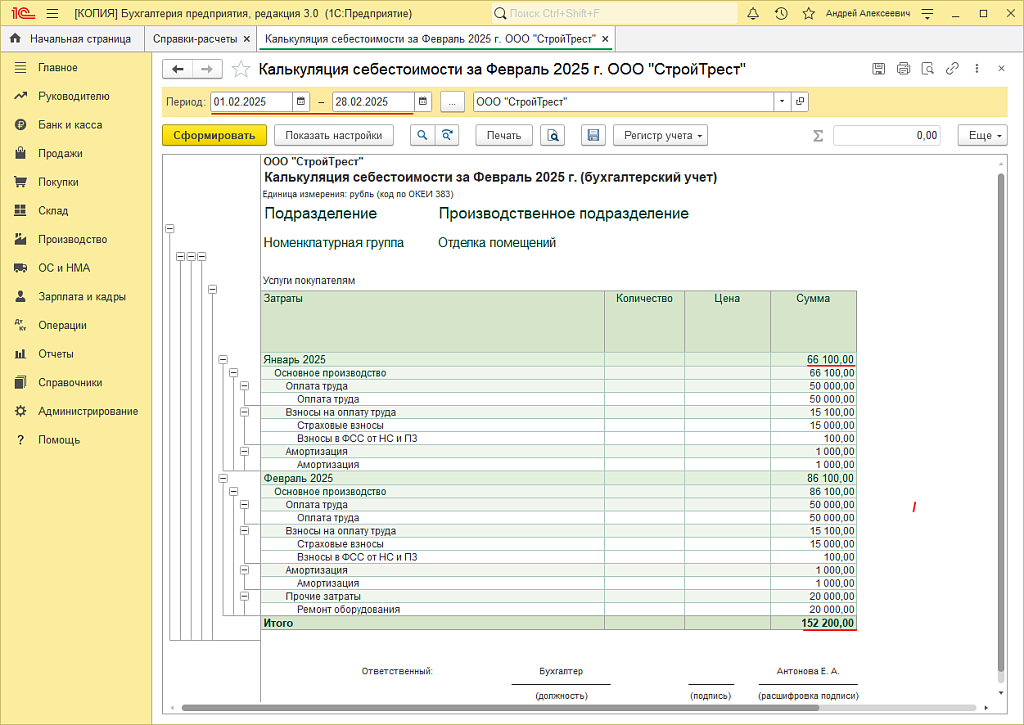
Task: Open favorites star in title bar
Action: (808, 13)
